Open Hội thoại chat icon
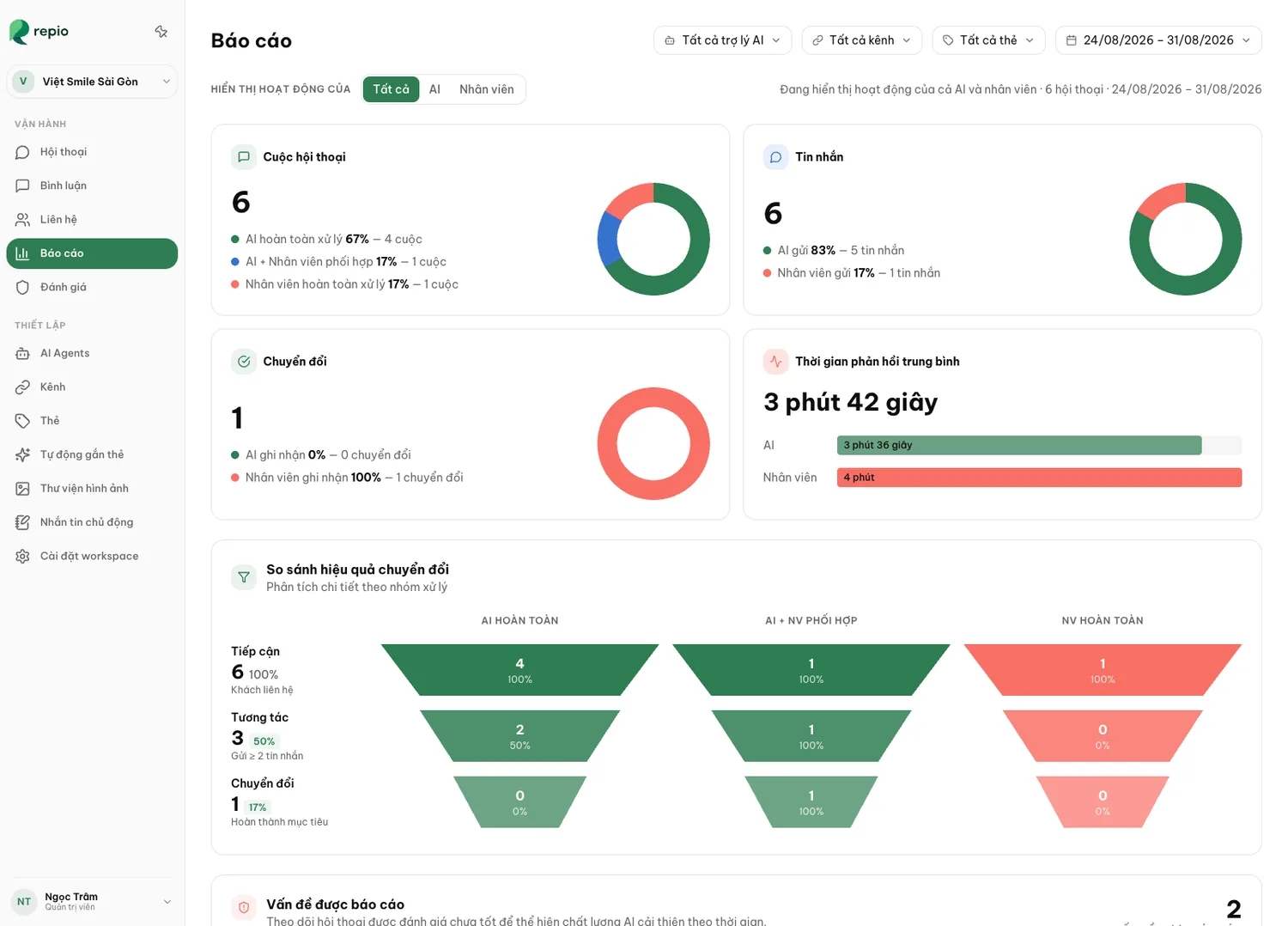Screen dimensions: 1288x926 pyautogui.click(x=23, y=152)
